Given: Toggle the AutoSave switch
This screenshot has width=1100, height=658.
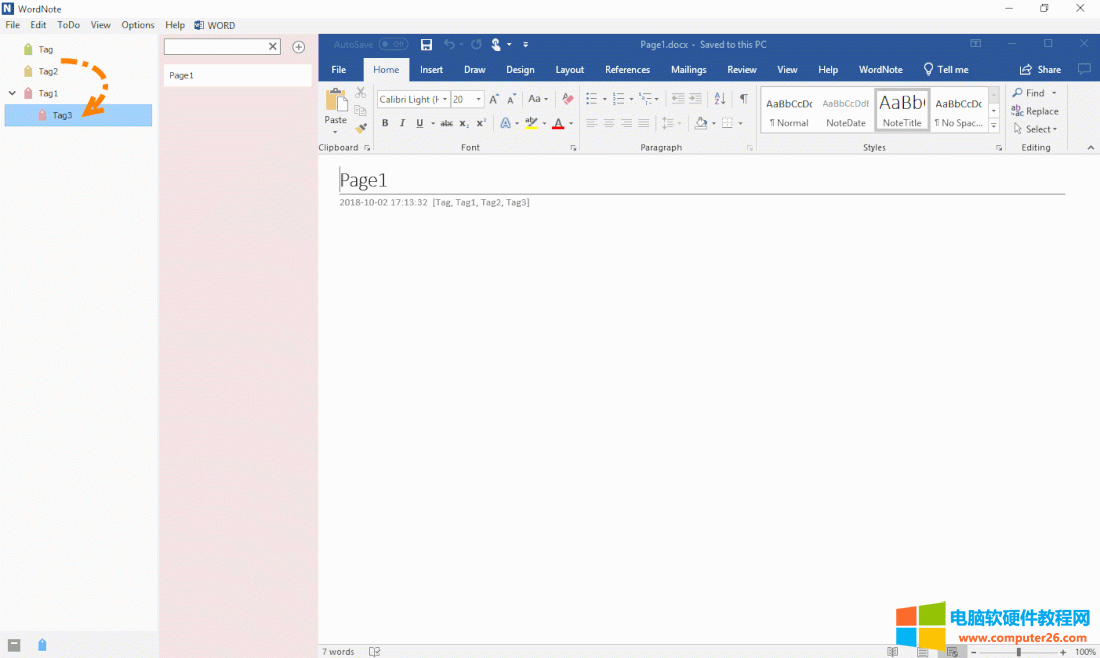Looking at the screenshot, I should point(393,44).
